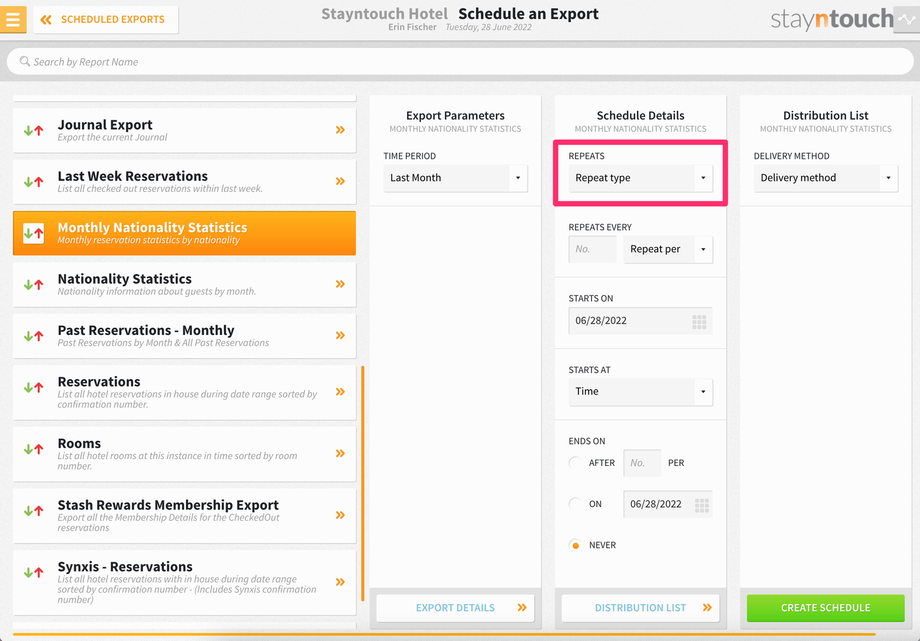Click the Export Details button
Image resolution: width=920 pixels, height=641 pixels.
(455, 608)
